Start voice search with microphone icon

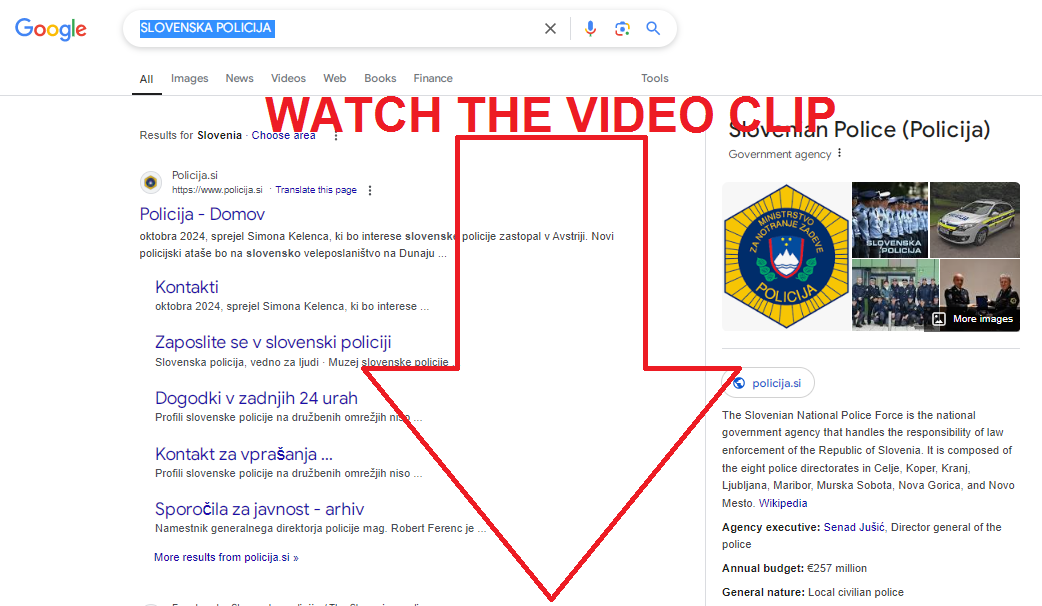[590, 29]
